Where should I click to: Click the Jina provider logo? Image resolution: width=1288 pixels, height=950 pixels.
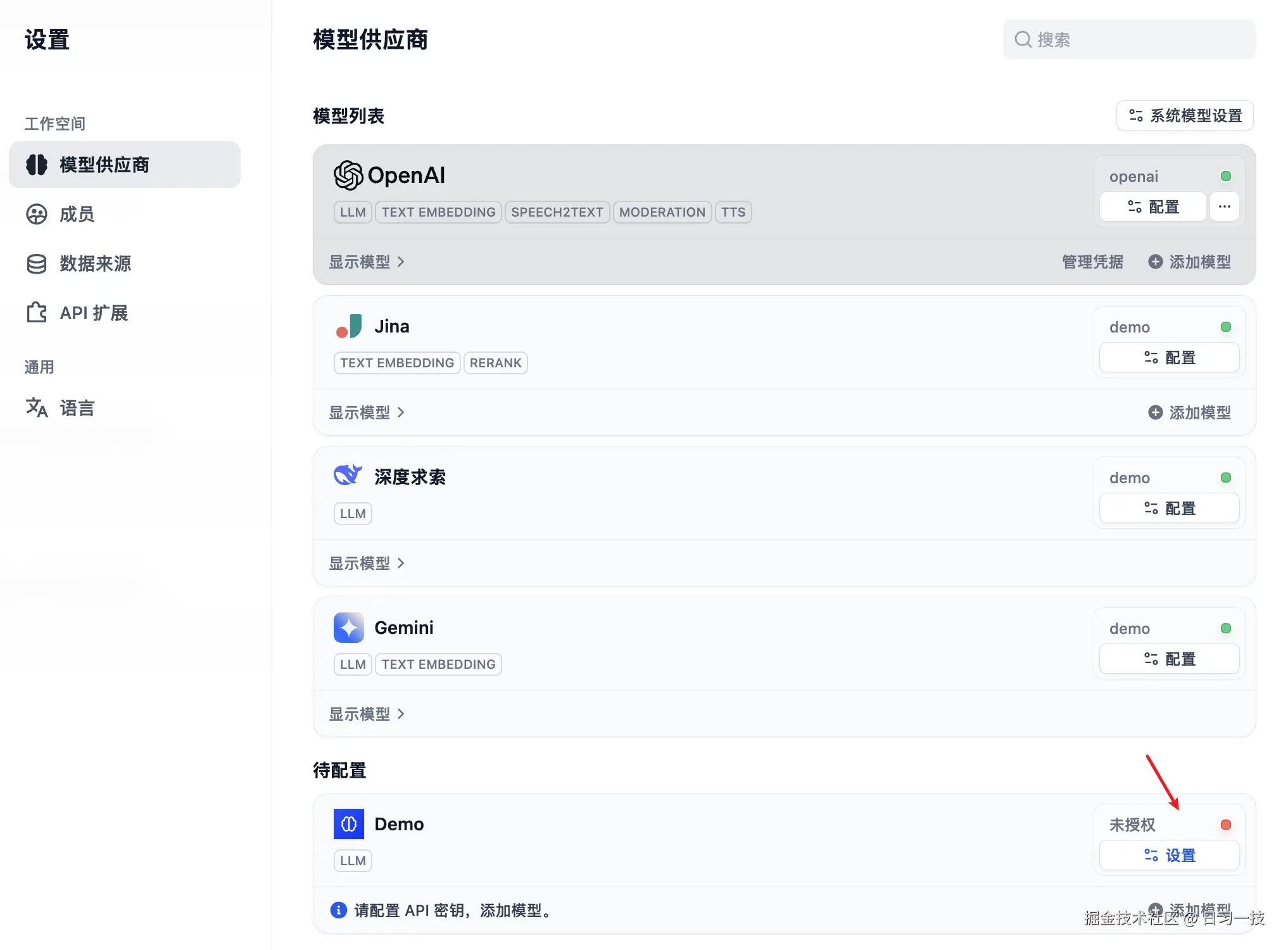point(349,326)
